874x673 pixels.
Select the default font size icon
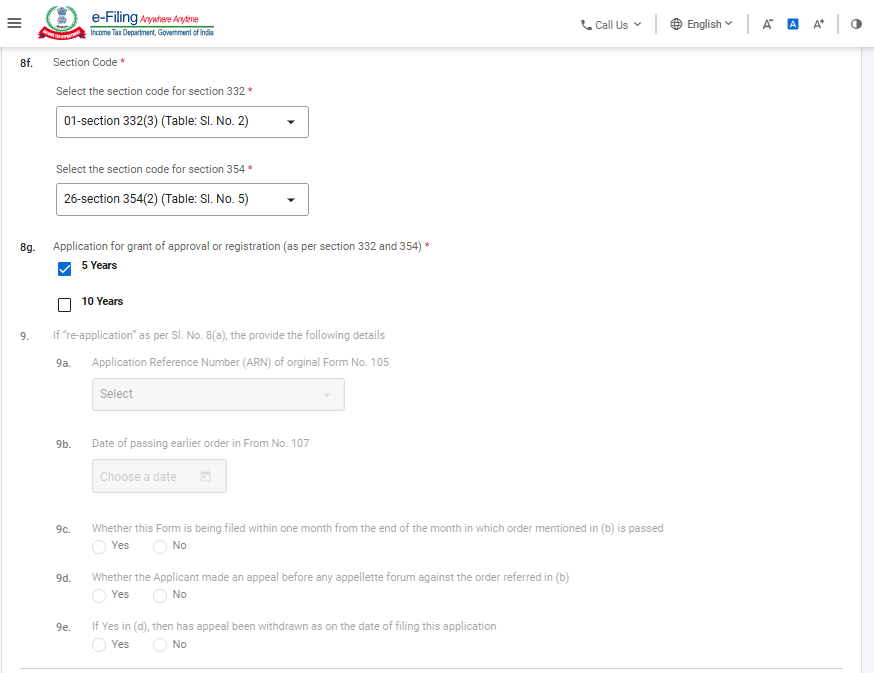click(793, 24)
